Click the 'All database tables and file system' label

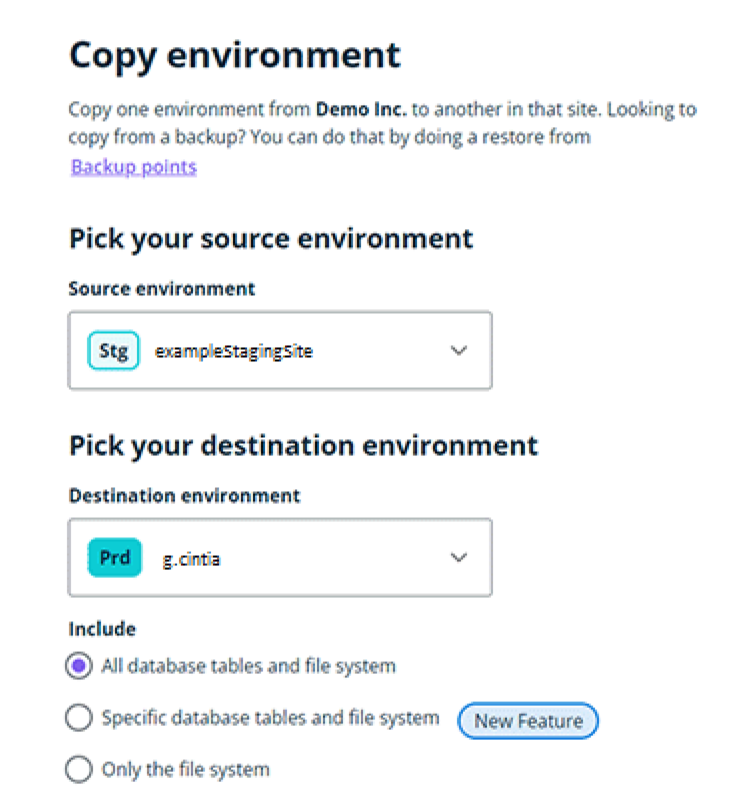(248, 665)
